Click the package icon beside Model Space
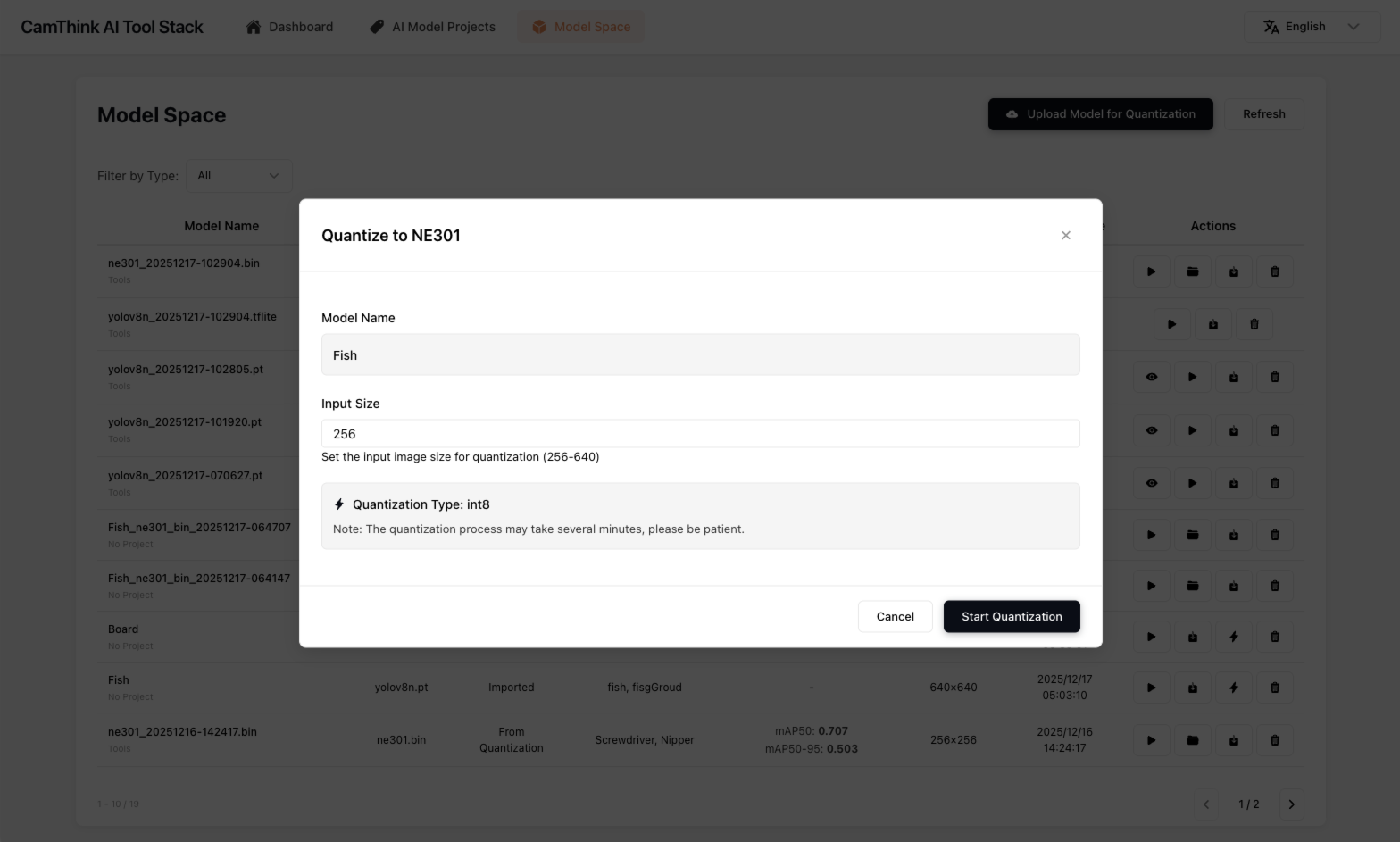The image size is (1400, 842). point(539,27)
